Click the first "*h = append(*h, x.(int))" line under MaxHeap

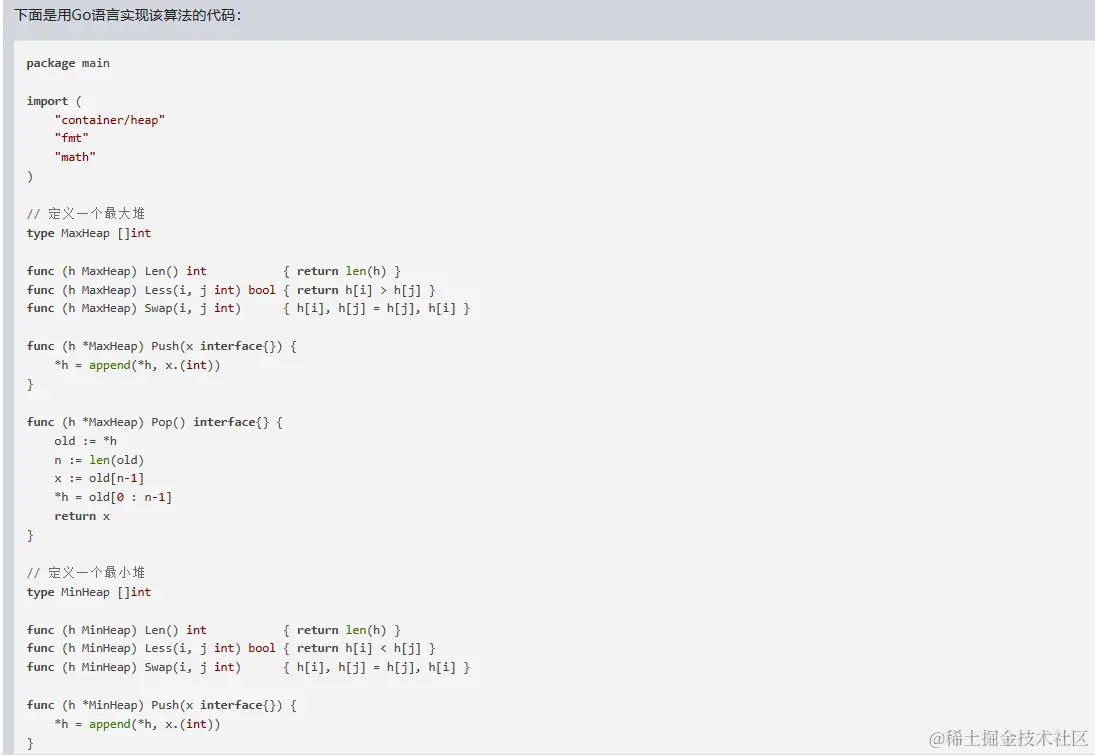137,365
